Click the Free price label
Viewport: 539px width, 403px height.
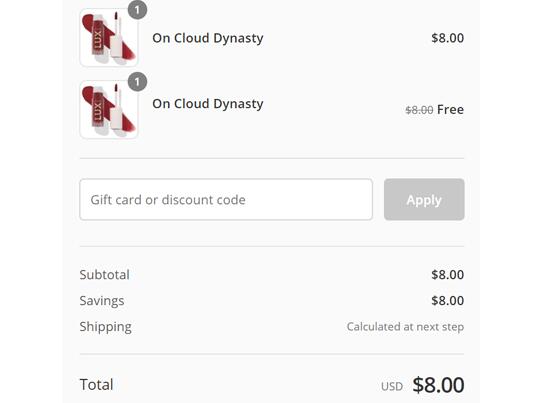(450, 110)
